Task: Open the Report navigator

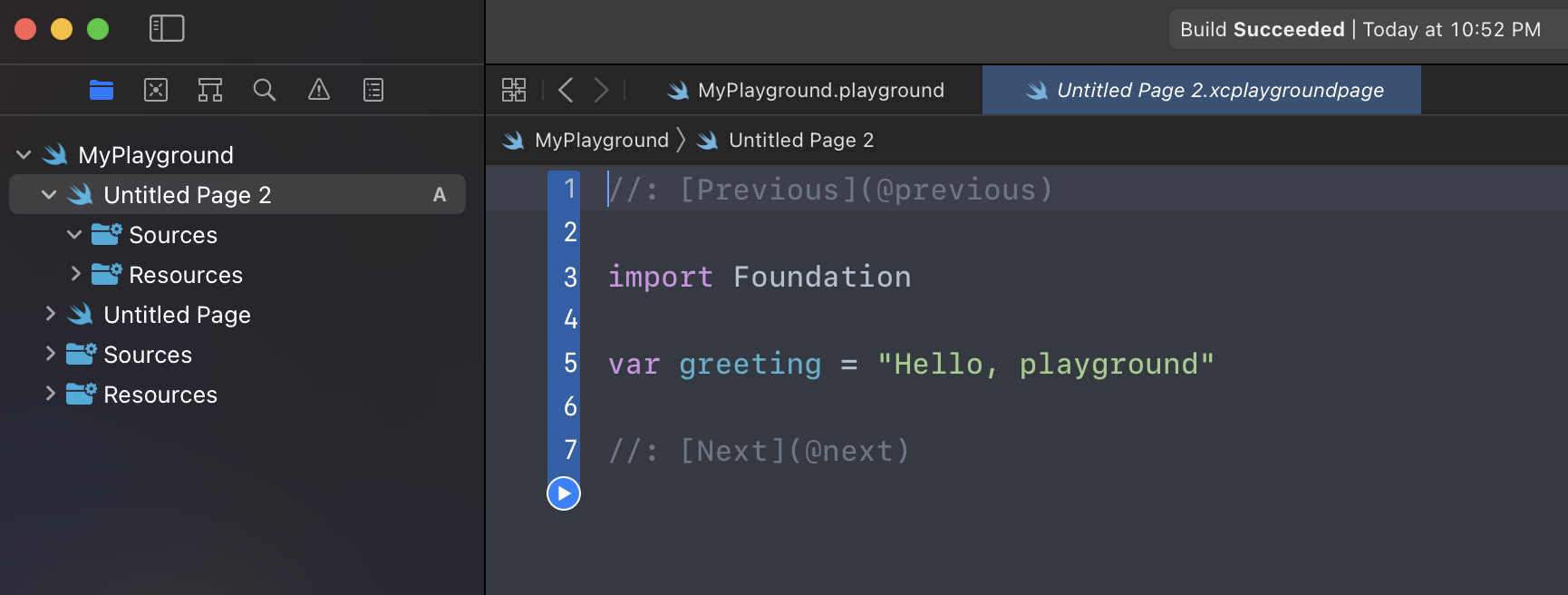Action: pos(373,90)
